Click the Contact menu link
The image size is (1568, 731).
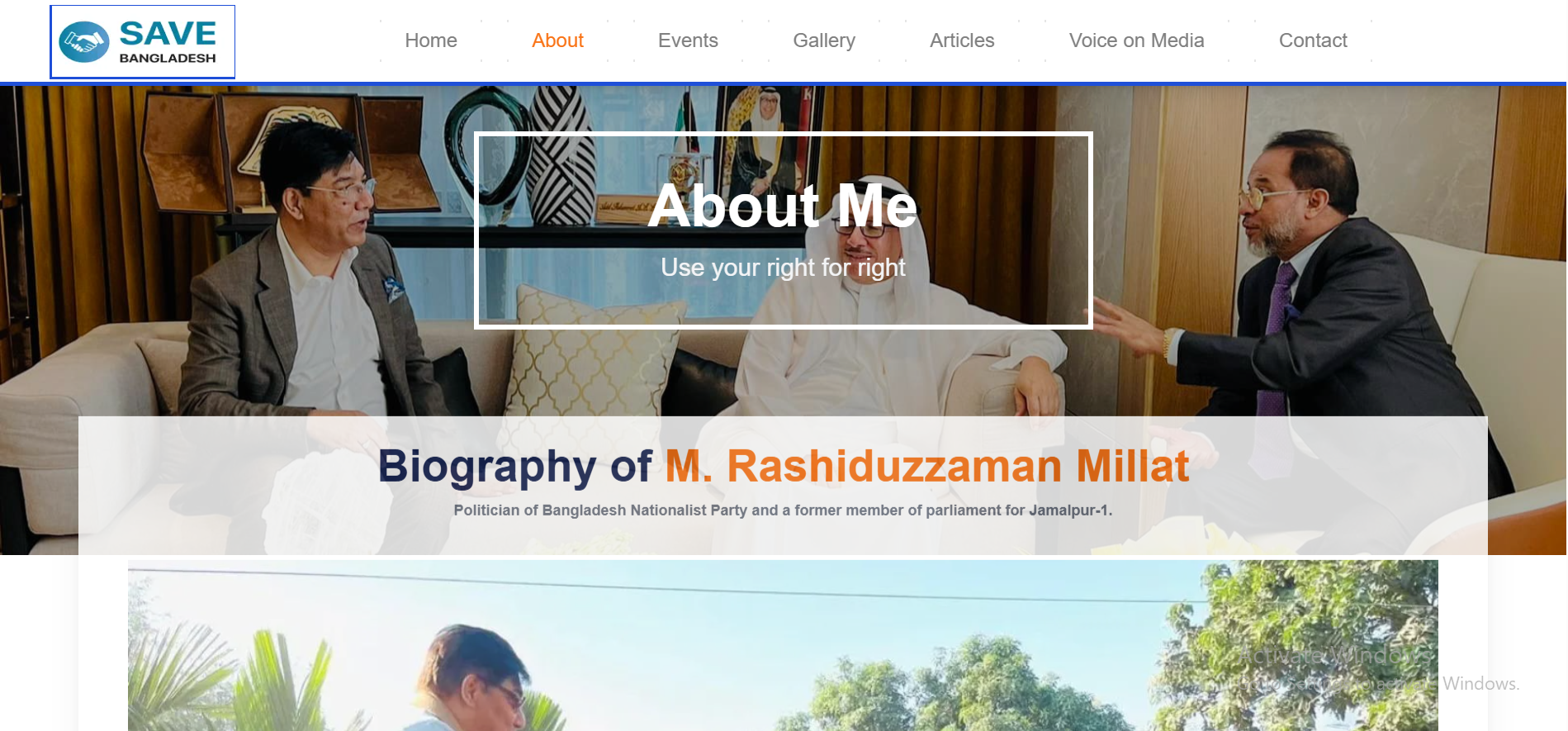tap(1313, 40)
